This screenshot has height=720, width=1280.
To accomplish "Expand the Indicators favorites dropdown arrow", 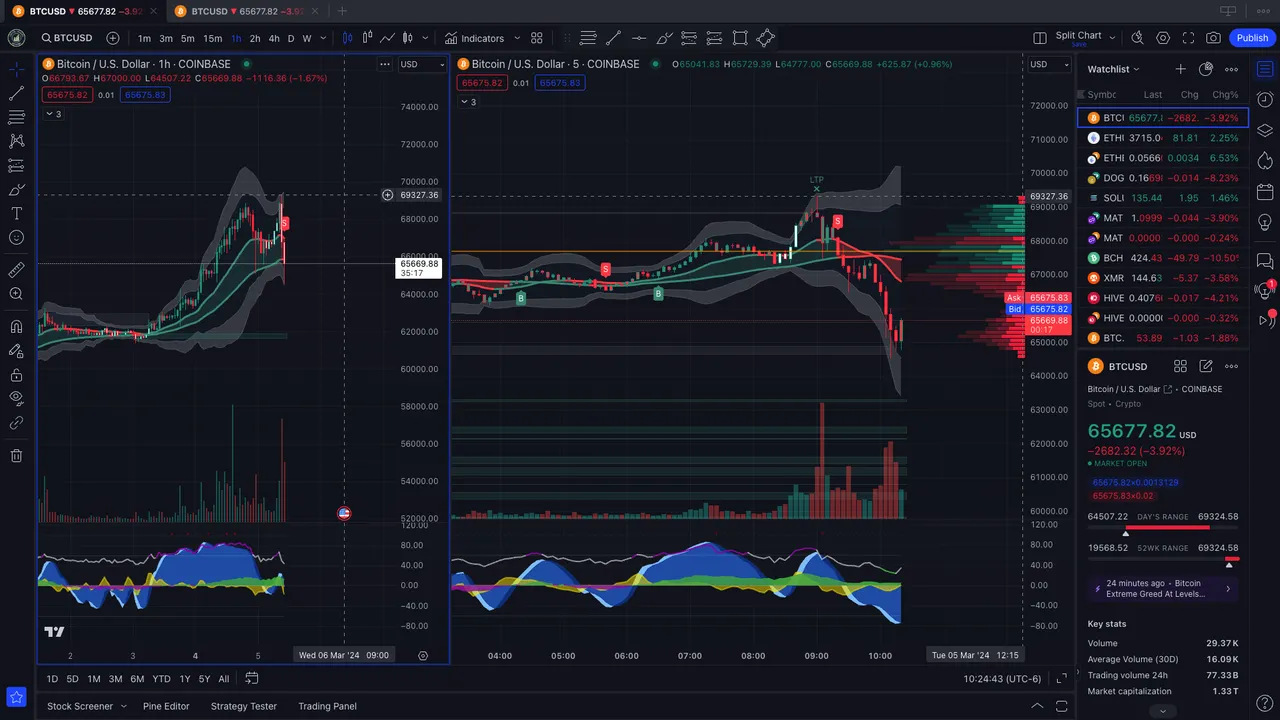I will point(517,38).
